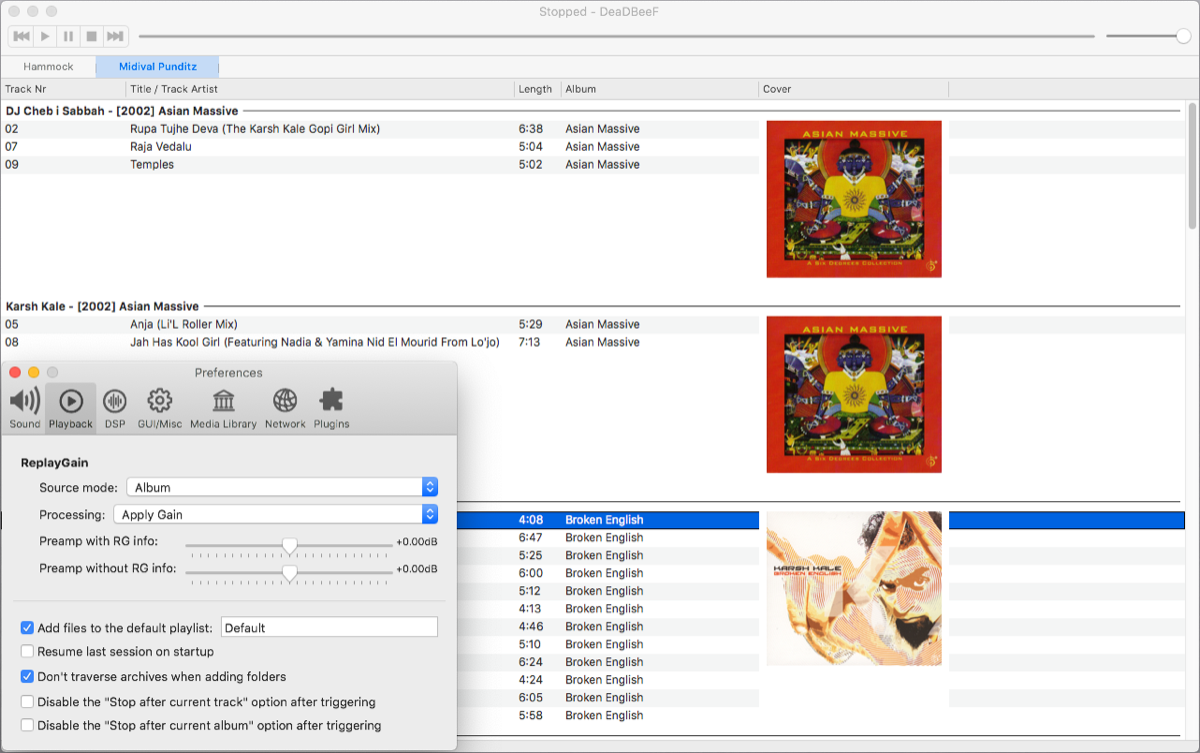Switch to the Hammock playlist tab

click(49, 66)
